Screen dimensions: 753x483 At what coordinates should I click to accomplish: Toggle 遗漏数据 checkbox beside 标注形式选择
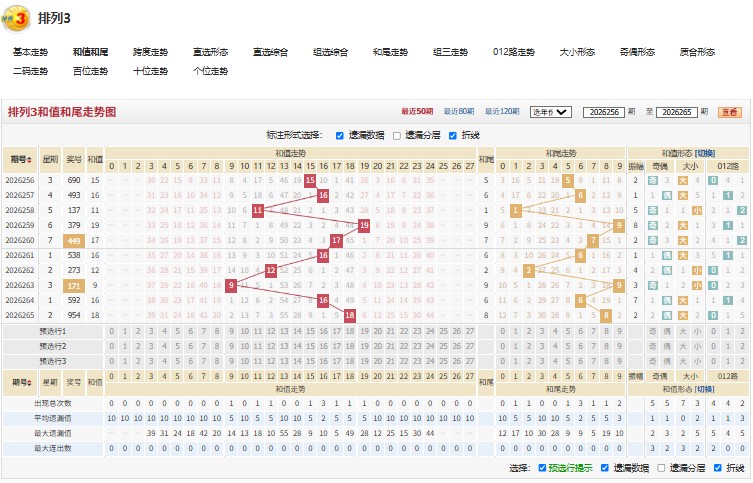[340, 136]
